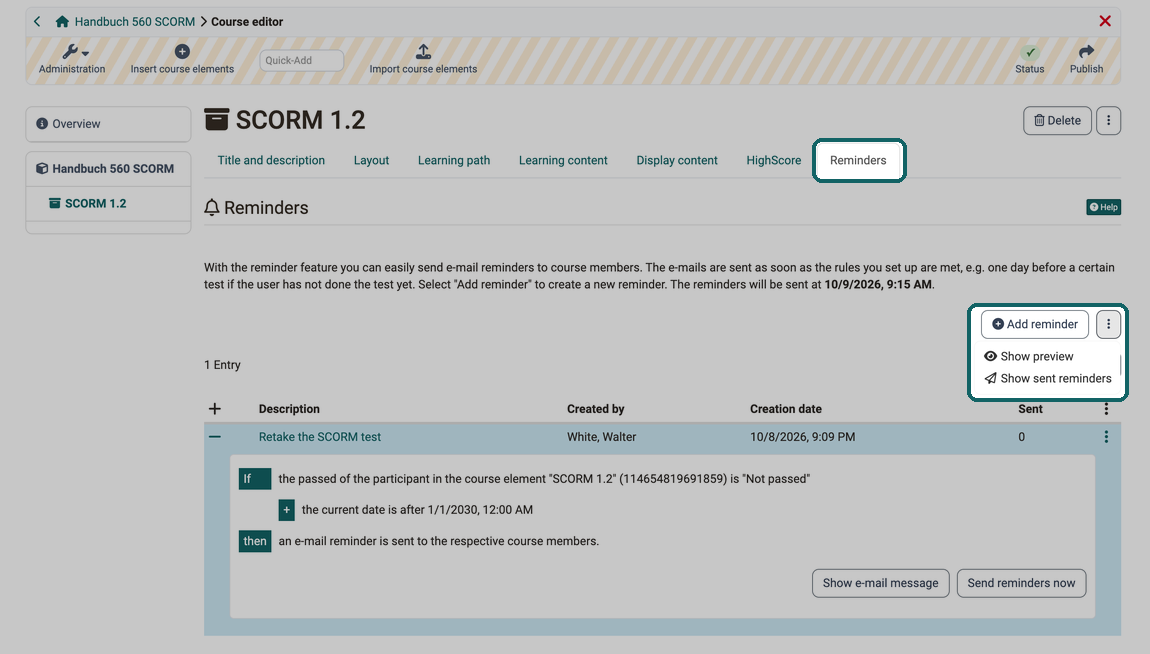
Task: Click Insert course elements plus icon
Action: pyautogui.click(x=182, y=51)
